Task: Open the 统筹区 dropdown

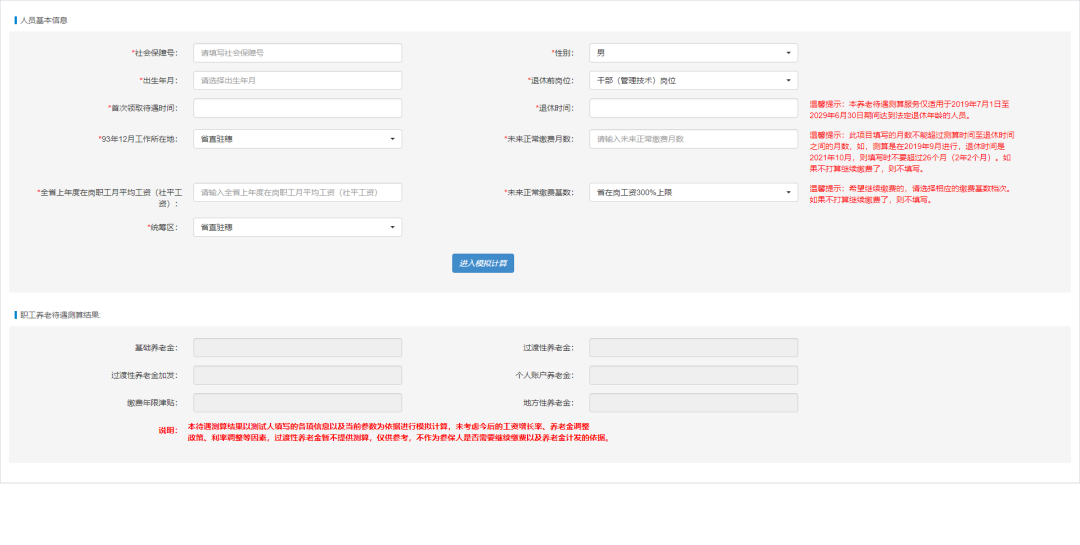Action: tap(297, 227)
